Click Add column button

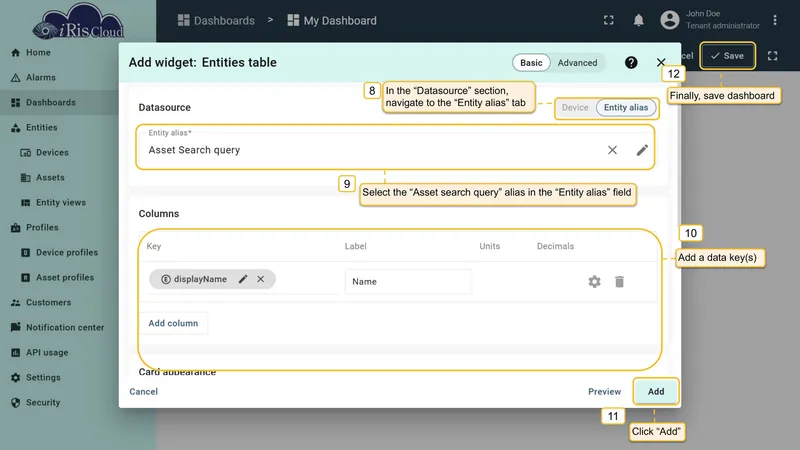(173, 323)
